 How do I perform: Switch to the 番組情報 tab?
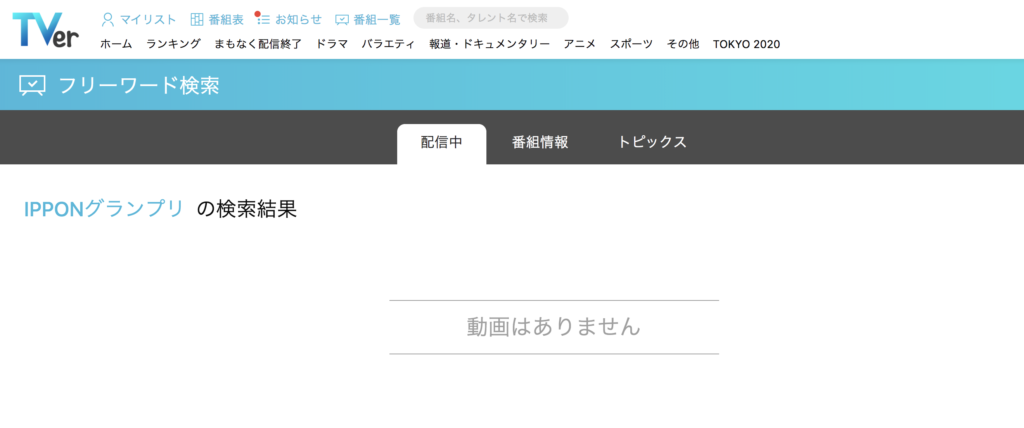click(540, 142)
